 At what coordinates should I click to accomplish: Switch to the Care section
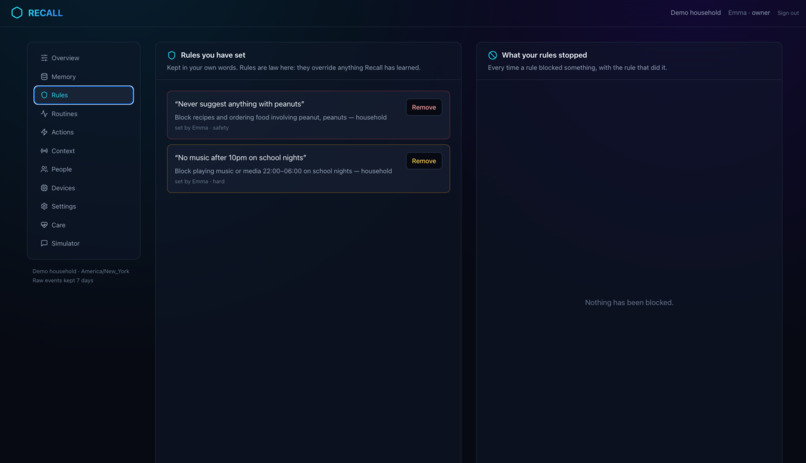point(84,225)
